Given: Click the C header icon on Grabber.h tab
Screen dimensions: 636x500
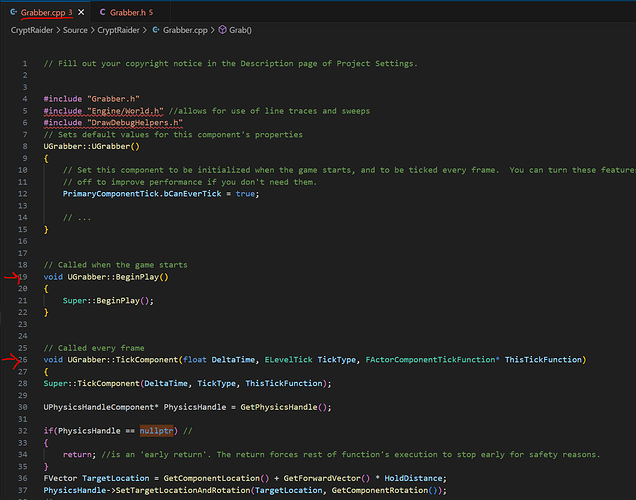Looking at the screenshot, I should point(102,13).
